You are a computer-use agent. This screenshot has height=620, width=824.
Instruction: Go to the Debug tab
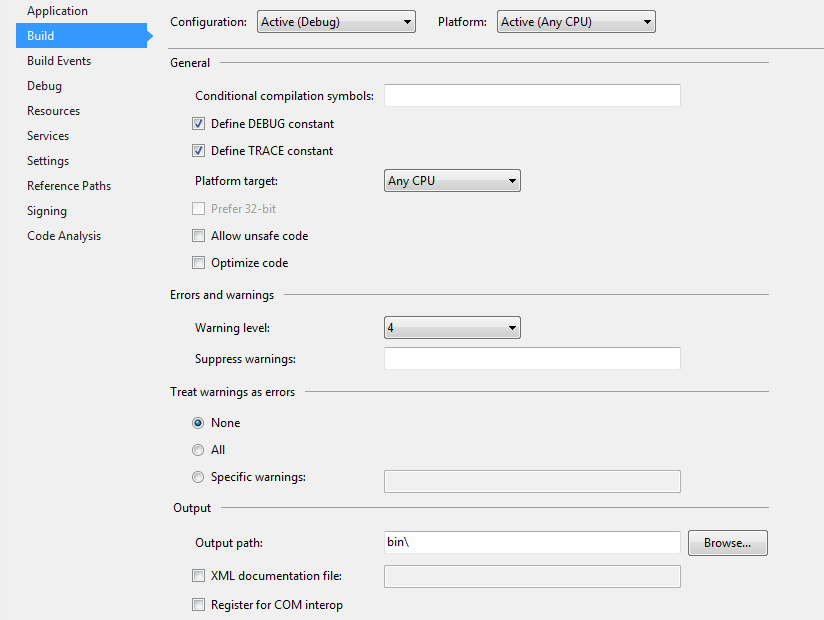click(44, 86)
